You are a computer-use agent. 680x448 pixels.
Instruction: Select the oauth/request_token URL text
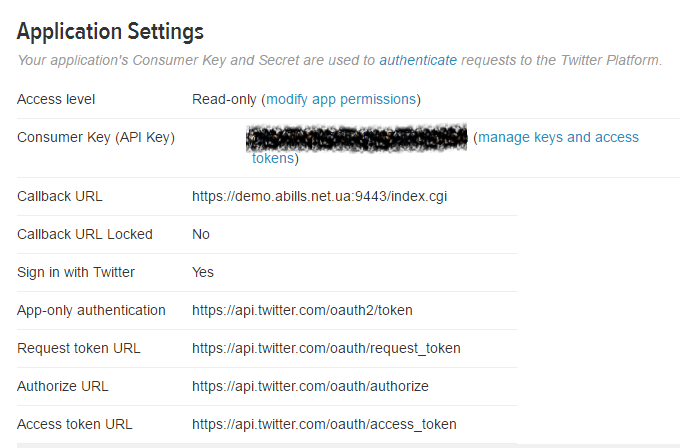click(326, 348)
